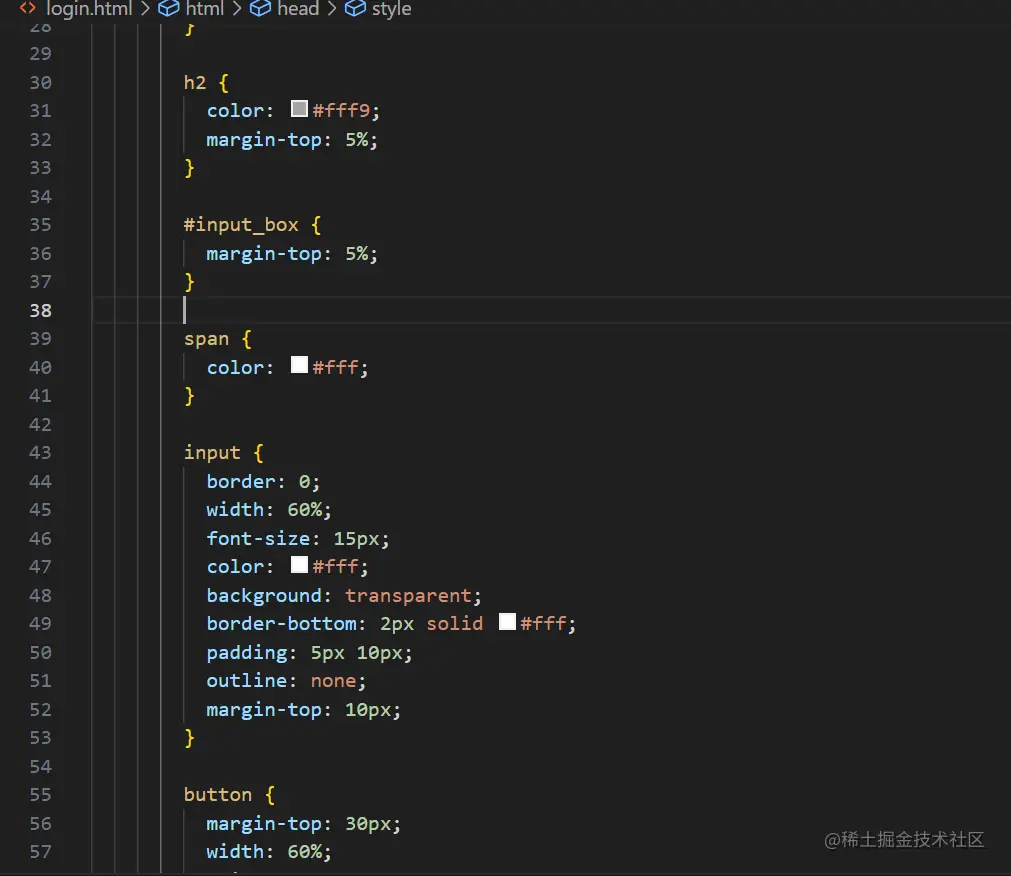Click the span selector on line 39
Screen dimensions: 1011x876
tap(206, 339)
